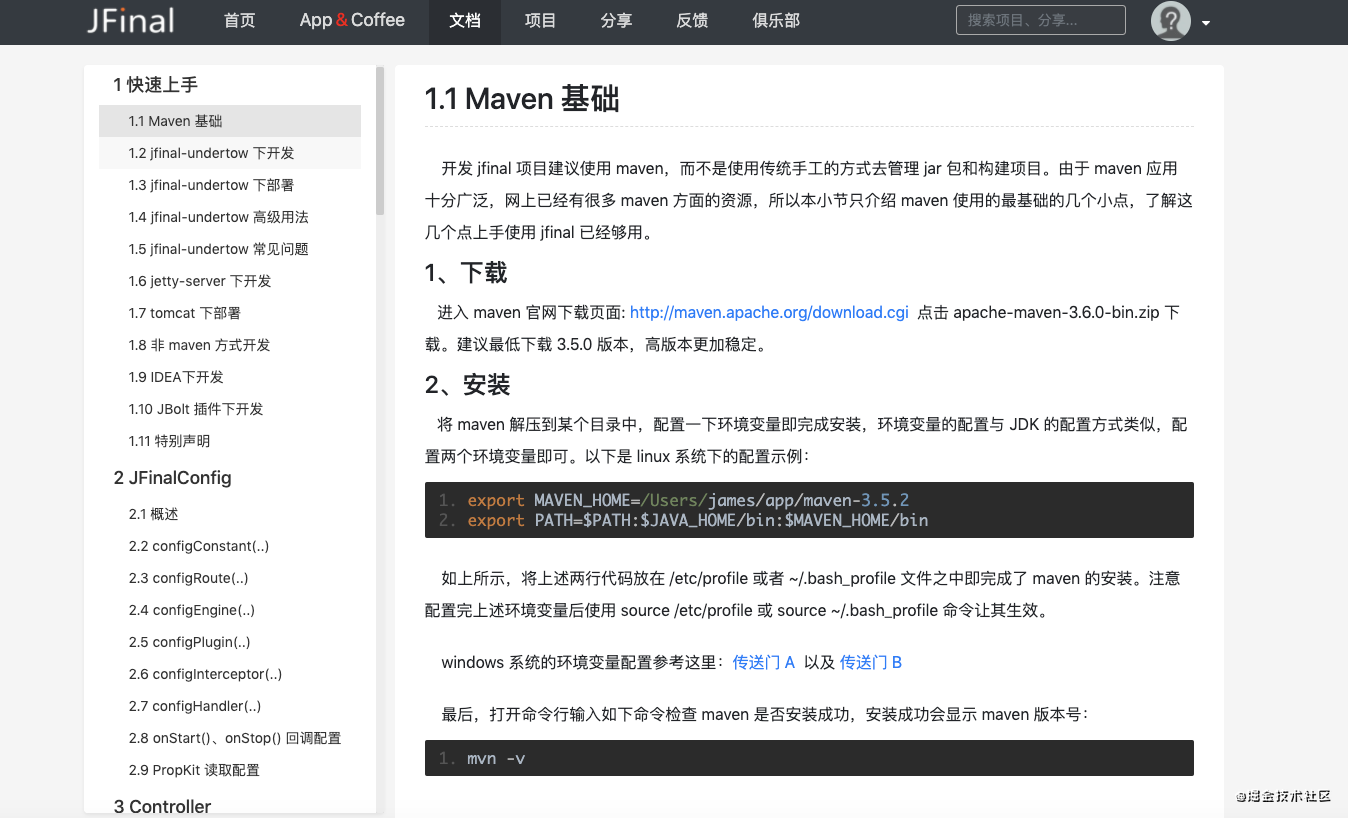Open the 分享 nav item
The height and width of the screenshot is (818, 1348).
point(617,21)
